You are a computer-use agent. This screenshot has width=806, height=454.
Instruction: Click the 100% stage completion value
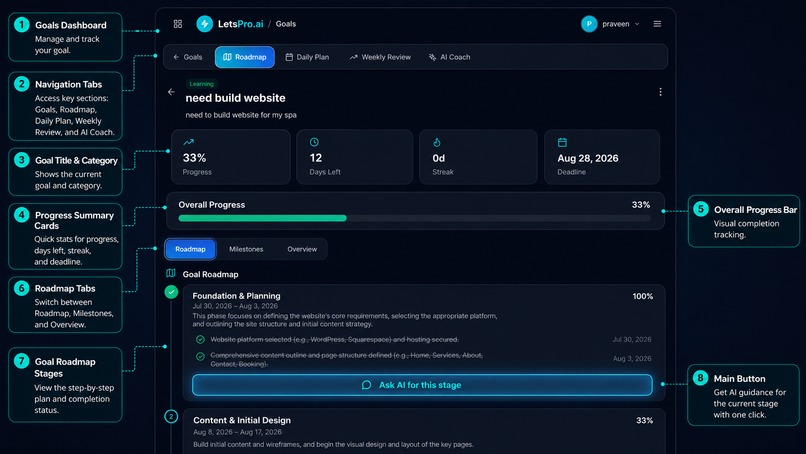(x=643, y=296)
